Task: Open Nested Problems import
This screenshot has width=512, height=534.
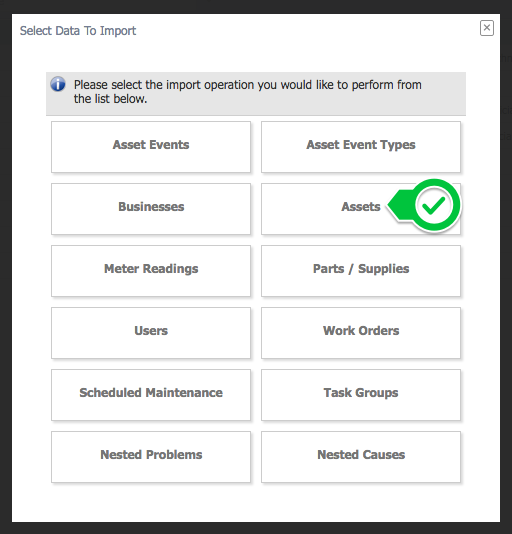Action: coord(151,457)
